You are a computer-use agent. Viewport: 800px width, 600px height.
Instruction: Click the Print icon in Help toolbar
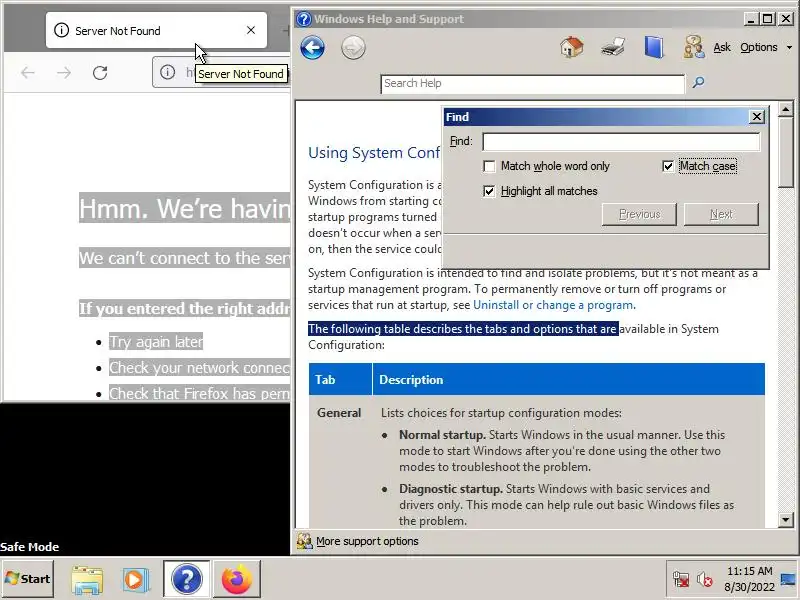tap(613, 47)
